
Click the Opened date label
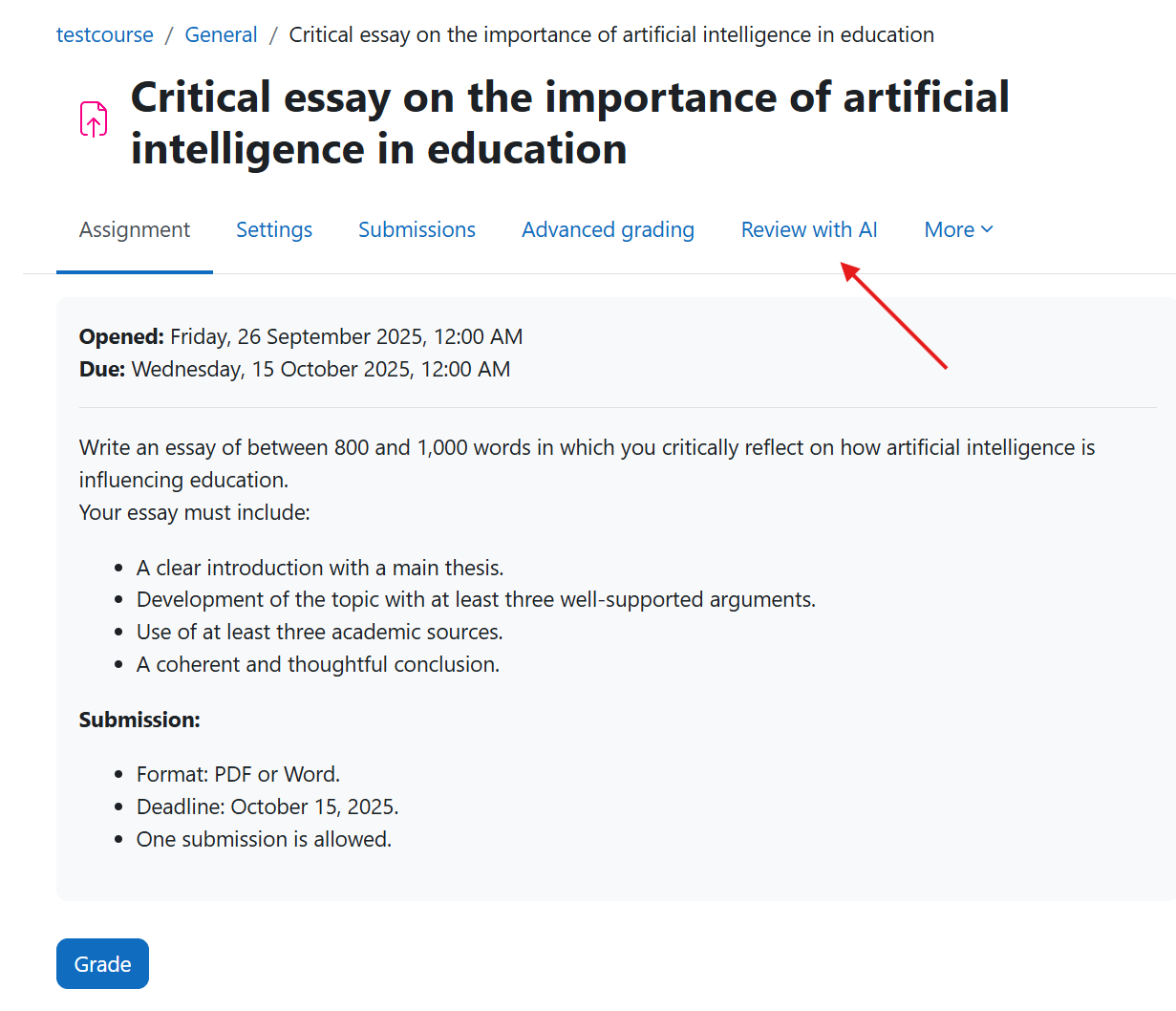click(122, 336)
